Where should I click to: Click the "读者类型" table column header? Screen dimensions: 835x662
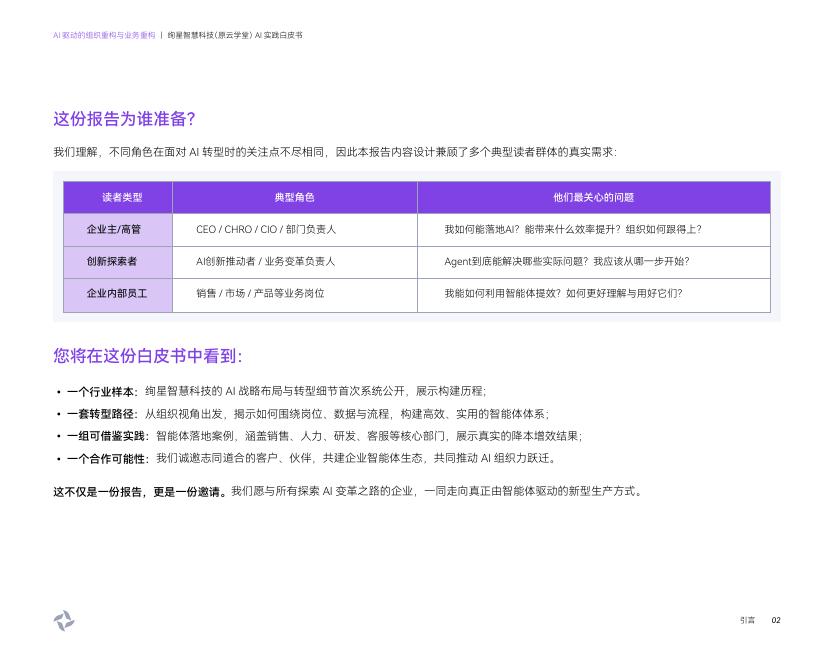(x=118, y=197)
